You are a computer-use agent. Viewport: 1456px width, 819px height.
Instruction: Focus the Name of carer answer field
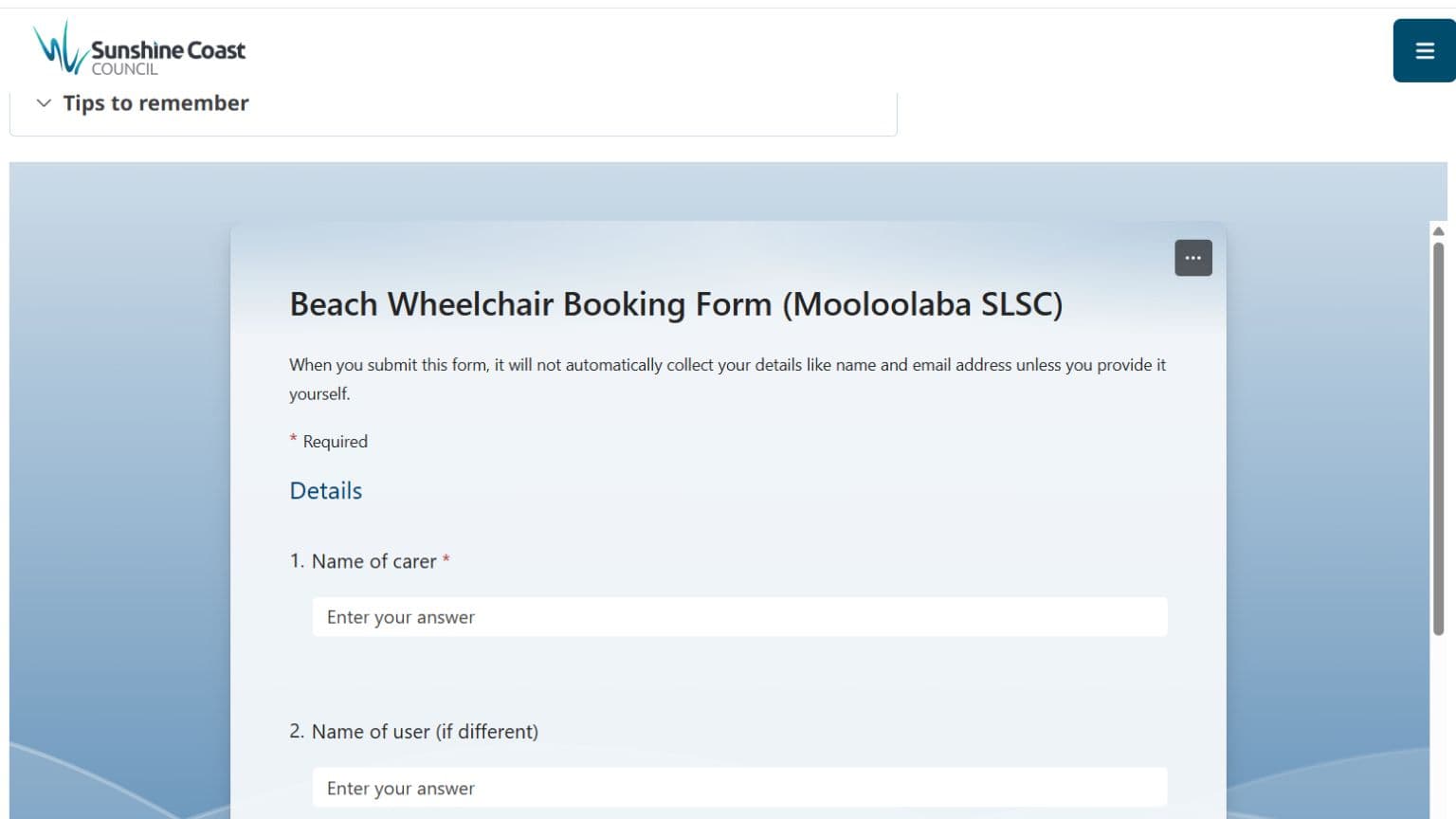pos(739,617)
